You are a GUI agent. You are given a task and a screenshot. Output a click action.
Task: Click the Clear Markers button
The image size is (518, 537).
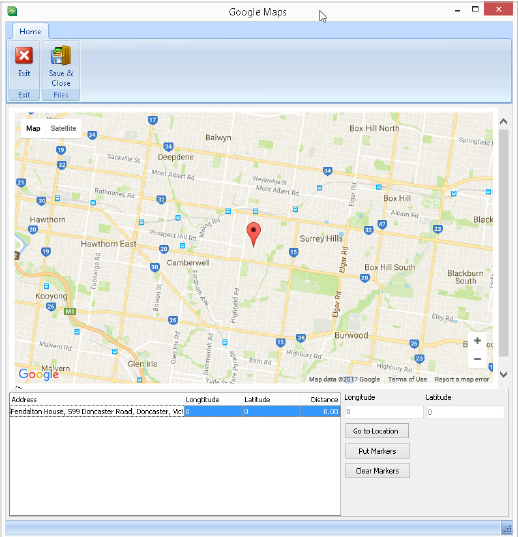coord(377,471)
